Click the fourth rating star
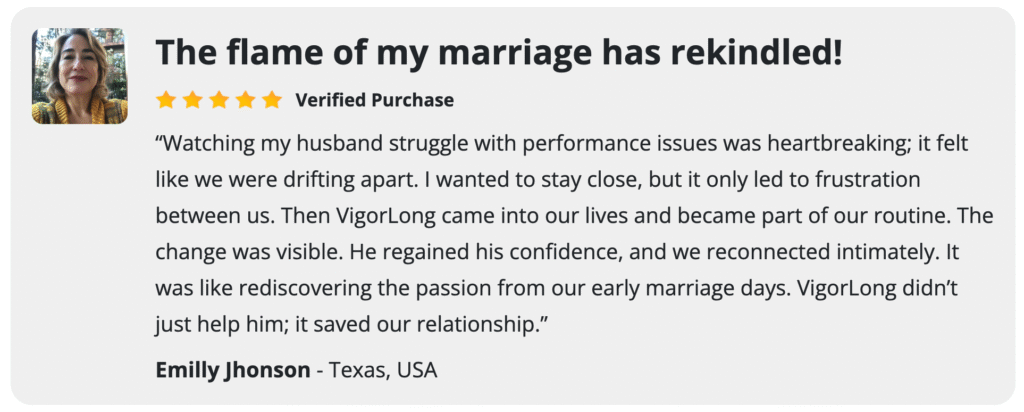The width and height of the screenshot is (1024, 412). click(x=245, y=100)
